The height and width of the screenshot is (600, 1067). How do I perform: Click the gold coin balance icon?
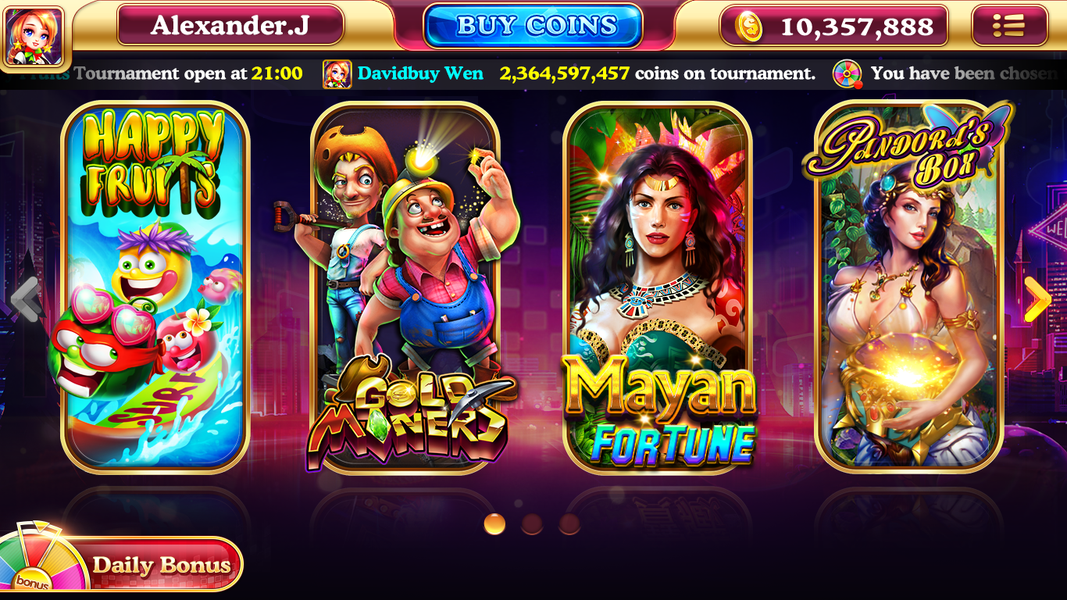click(x=748, y=27)
